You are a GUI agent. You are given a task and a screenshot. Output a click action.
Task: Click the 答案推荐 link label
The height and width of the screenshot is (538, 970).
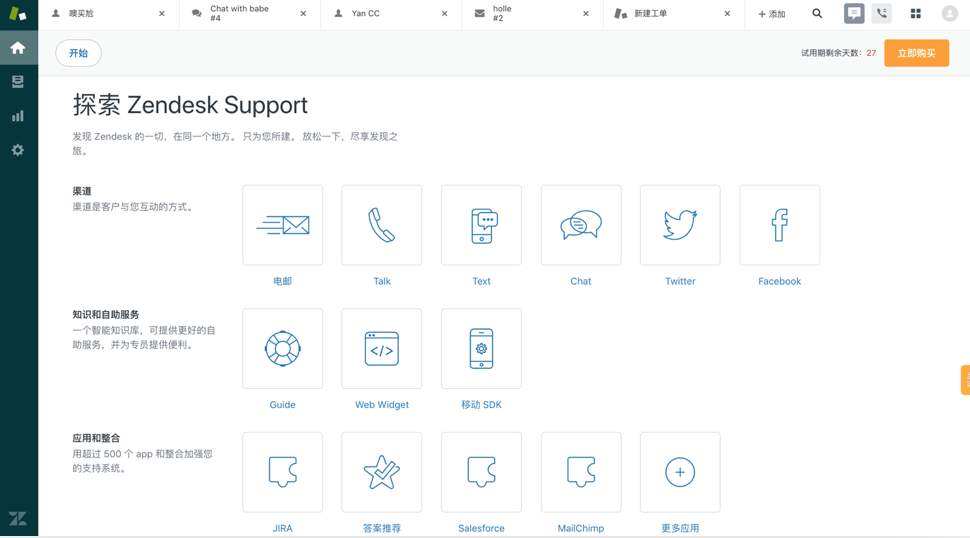(382, 529)
